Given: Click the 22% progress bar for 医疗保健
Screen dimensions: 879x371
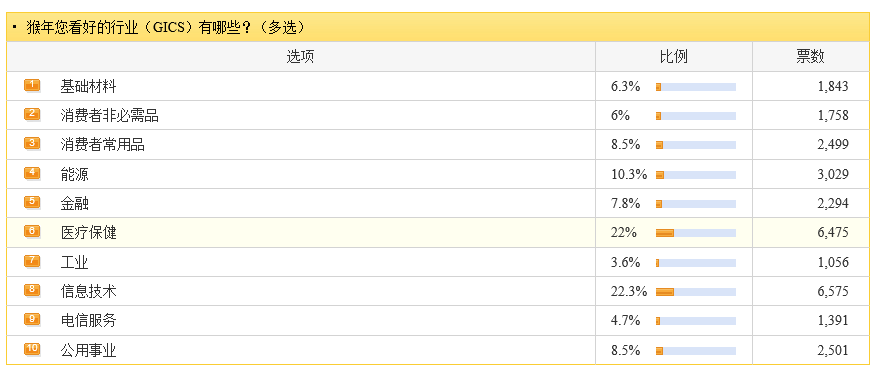Looking at the screenshot, I should [696, 233].
